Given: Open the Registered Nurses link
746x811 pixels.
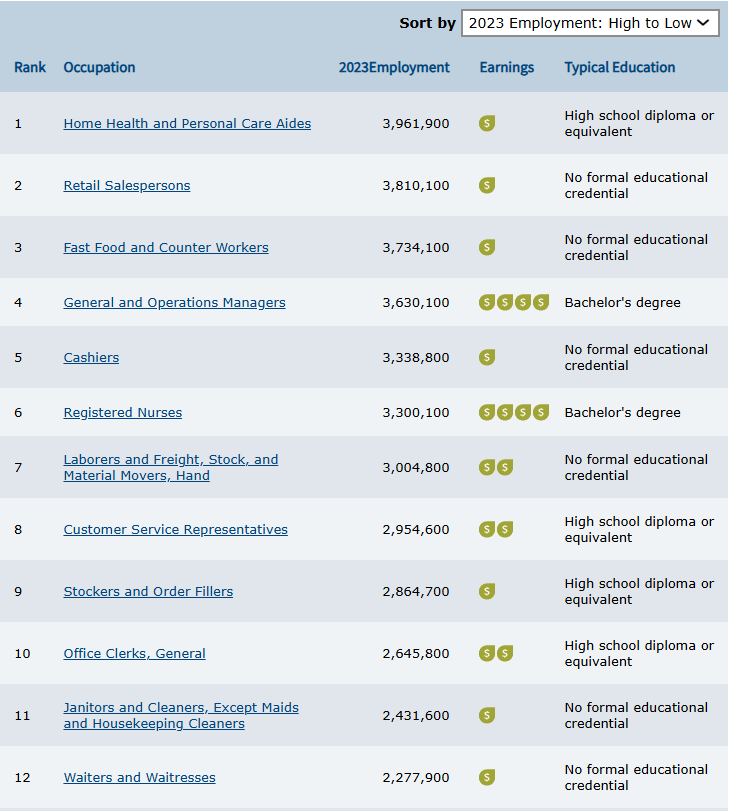Looking at the screenshot, I should (123, 413).
